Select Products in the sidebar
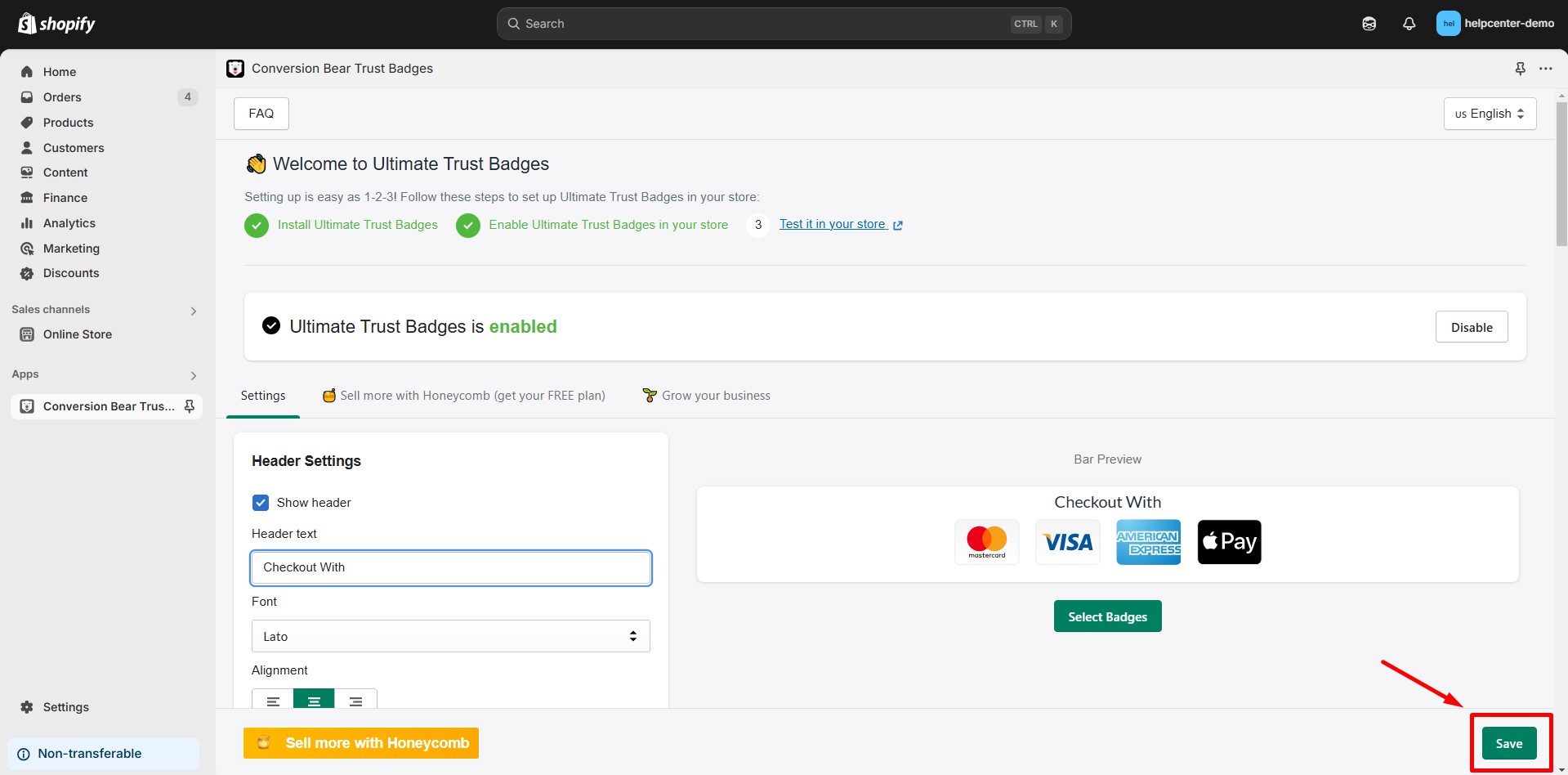 tap(68, 122)
